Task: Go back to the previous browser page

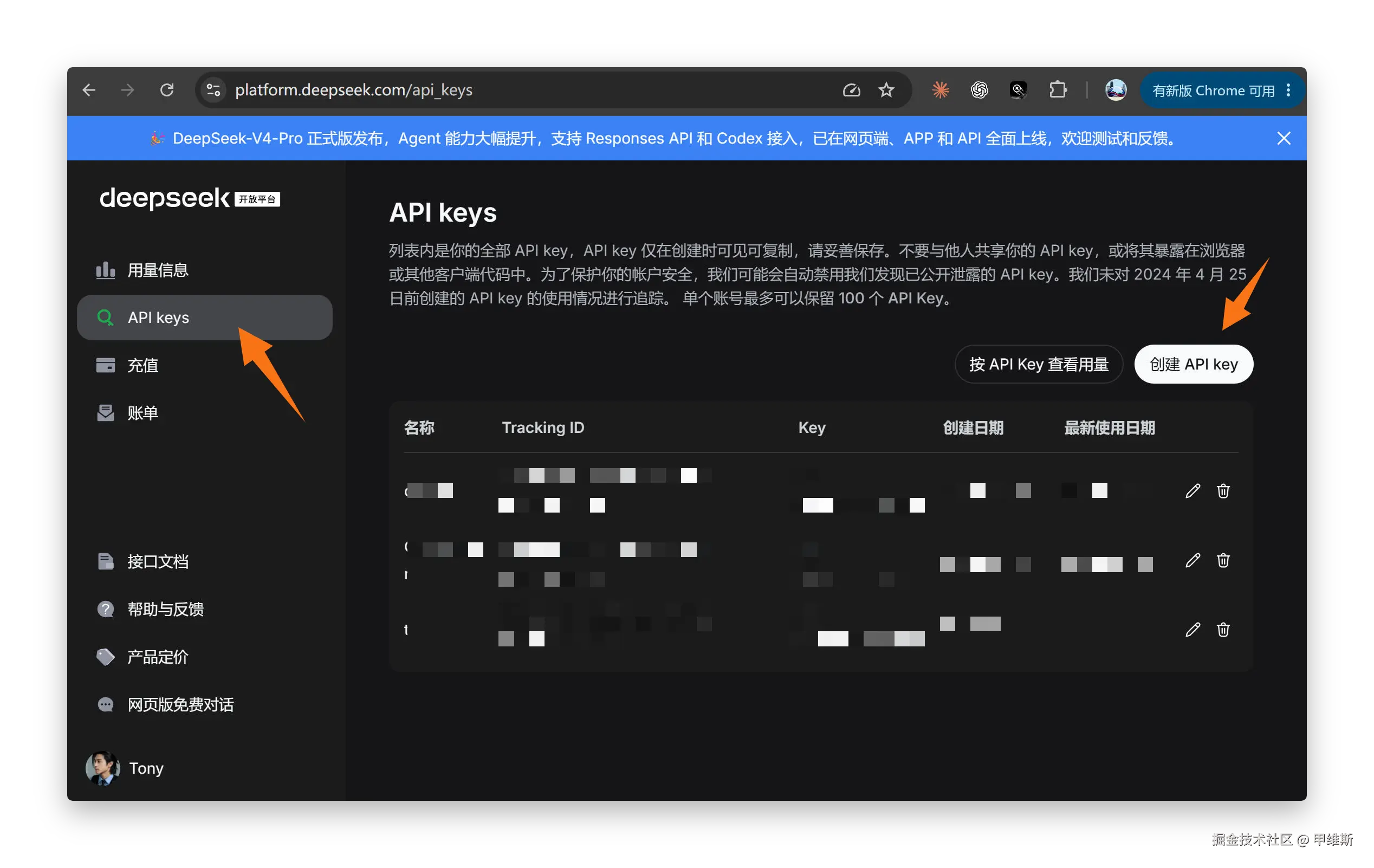Action: (89, 90)
